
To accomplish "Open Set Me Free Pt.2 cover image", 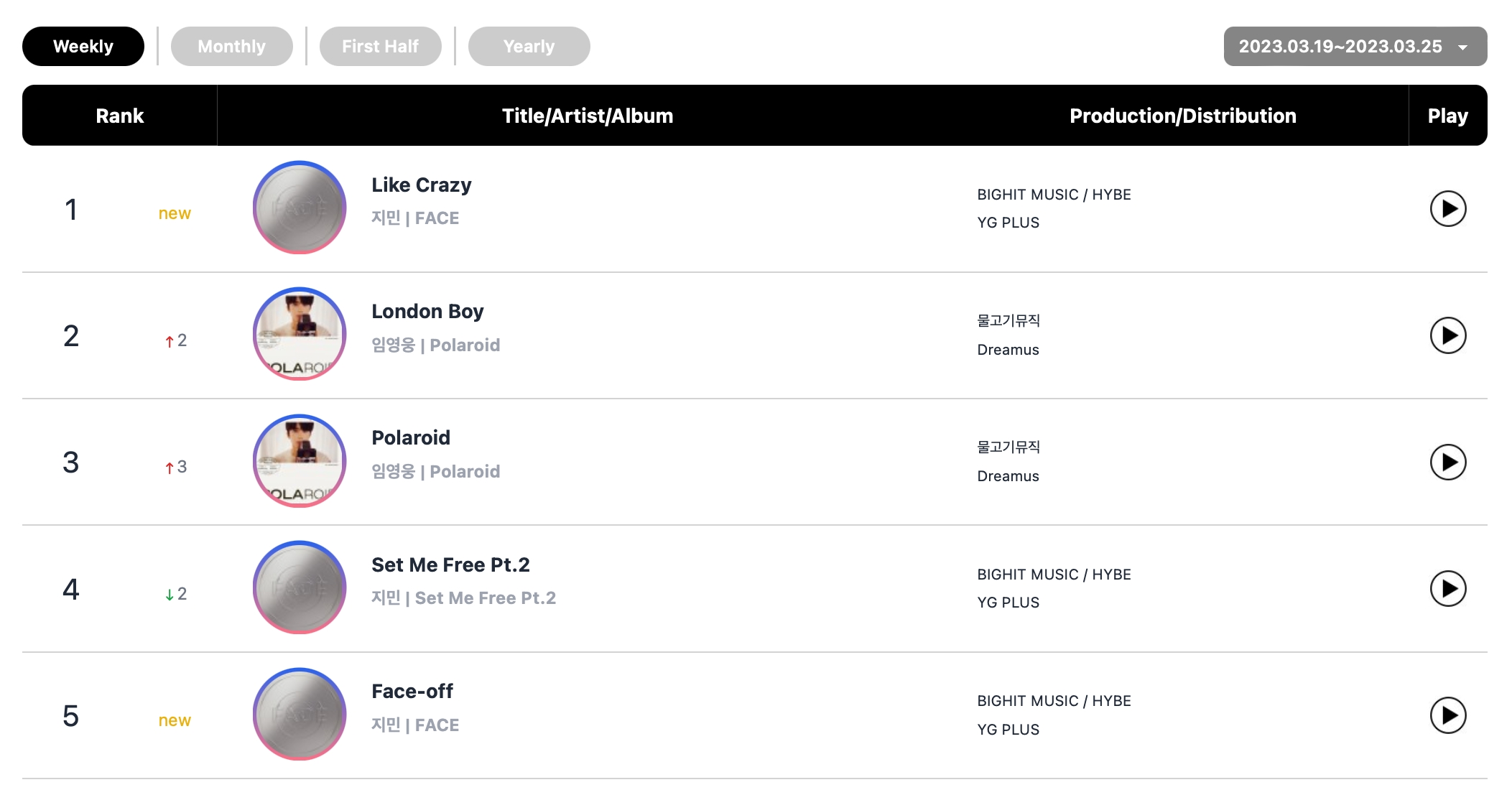I will [x=300, y=587].
